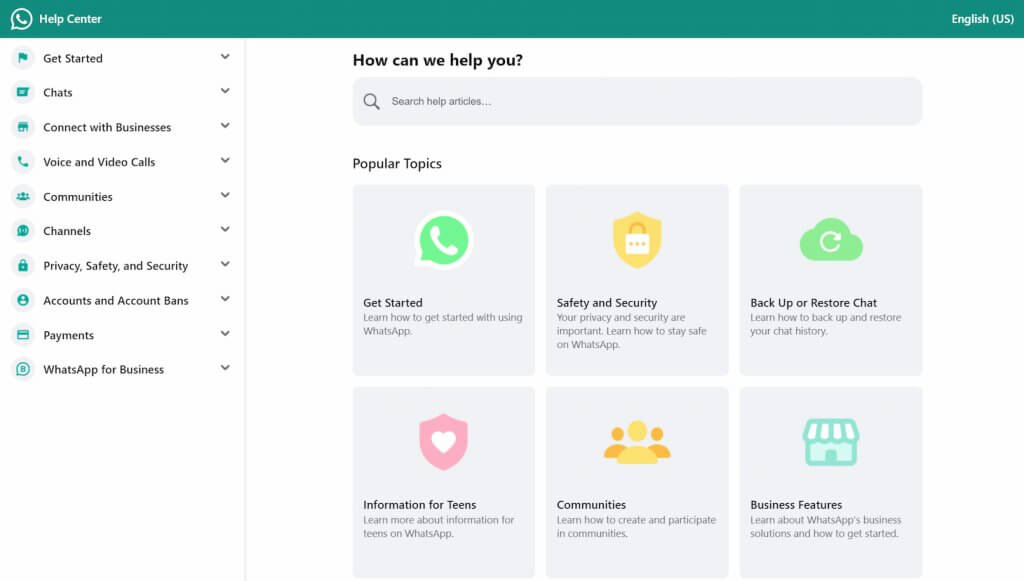Click the Help Center title link
The image size is (1024, 581).
point(68,18)
